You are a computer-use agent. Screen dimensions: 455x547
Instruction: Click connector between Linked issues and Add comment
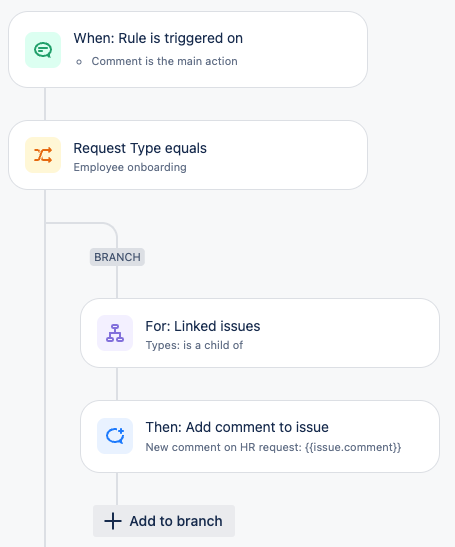[x=117, y=384]
